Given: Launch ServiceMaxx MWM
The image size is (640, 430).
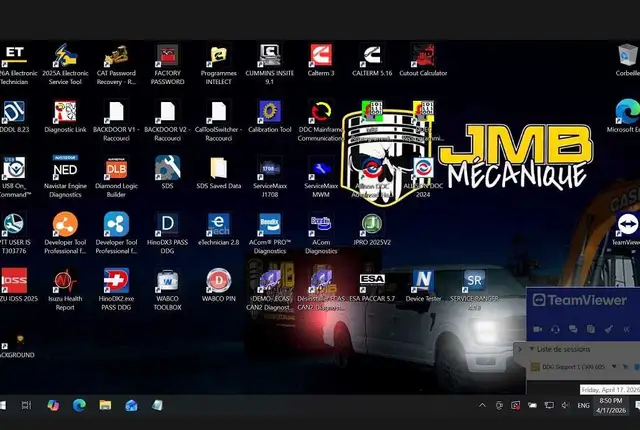Looking at the screenshot, I should (321, 177).
